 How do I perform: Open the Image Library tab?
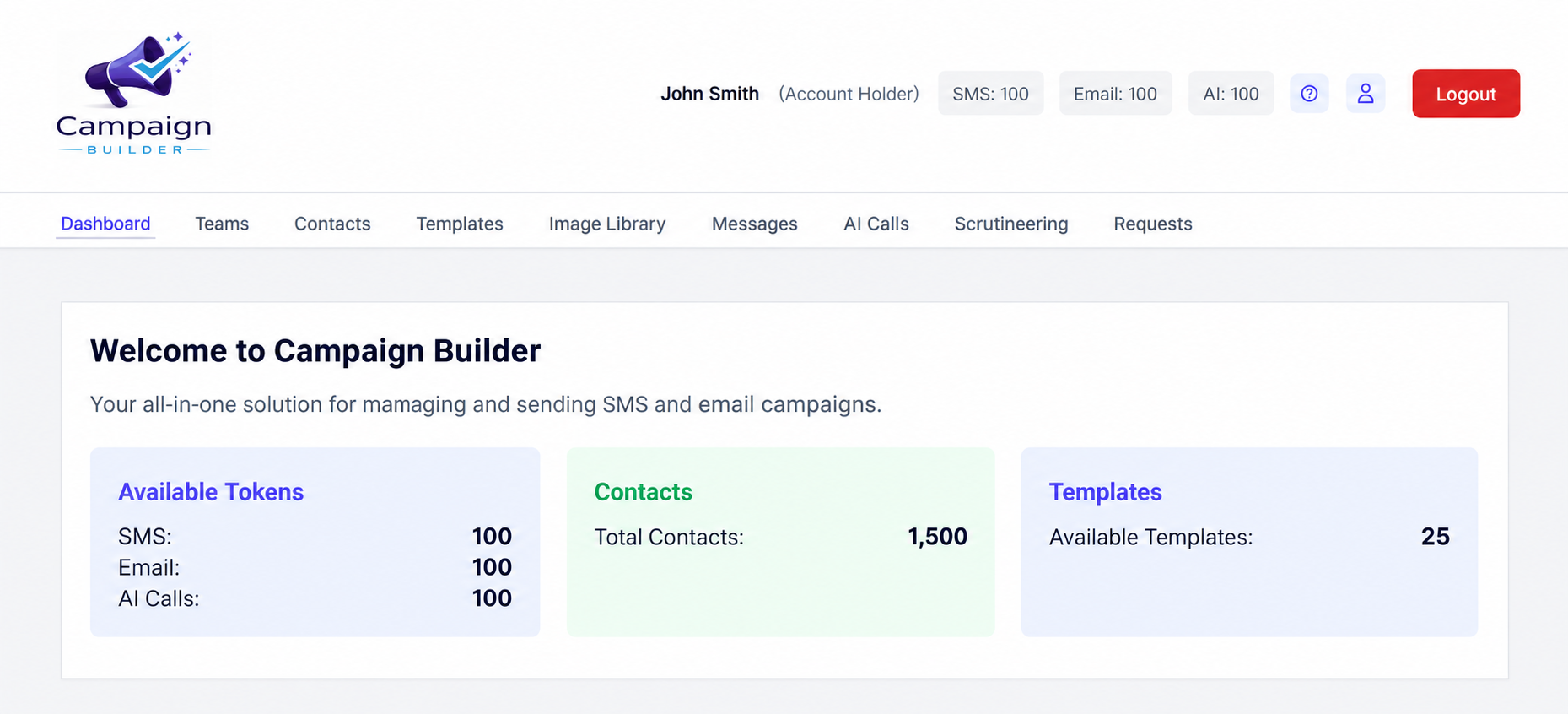click(607, 224)
